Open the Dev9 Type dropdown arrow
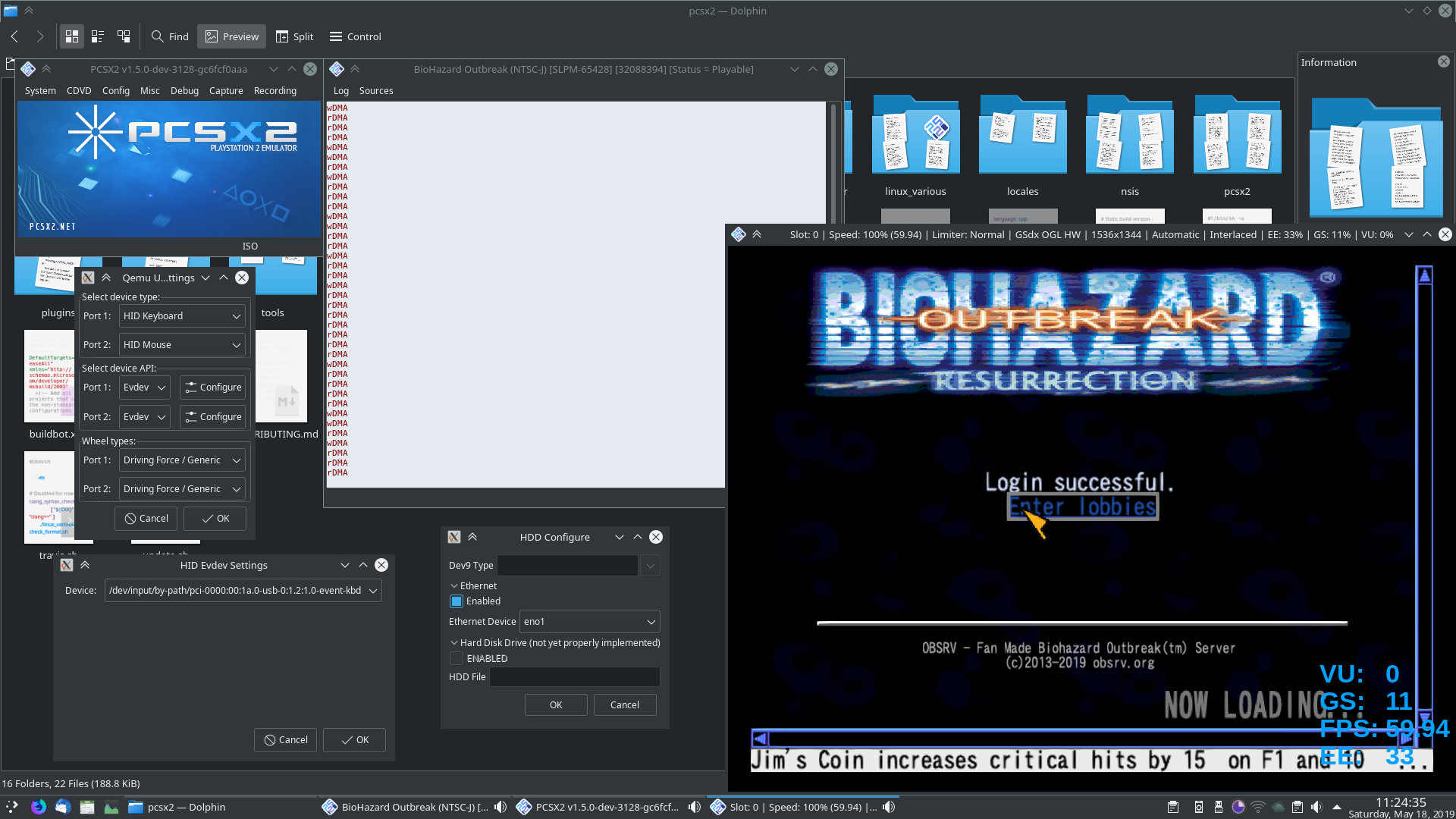 [650, 566]
